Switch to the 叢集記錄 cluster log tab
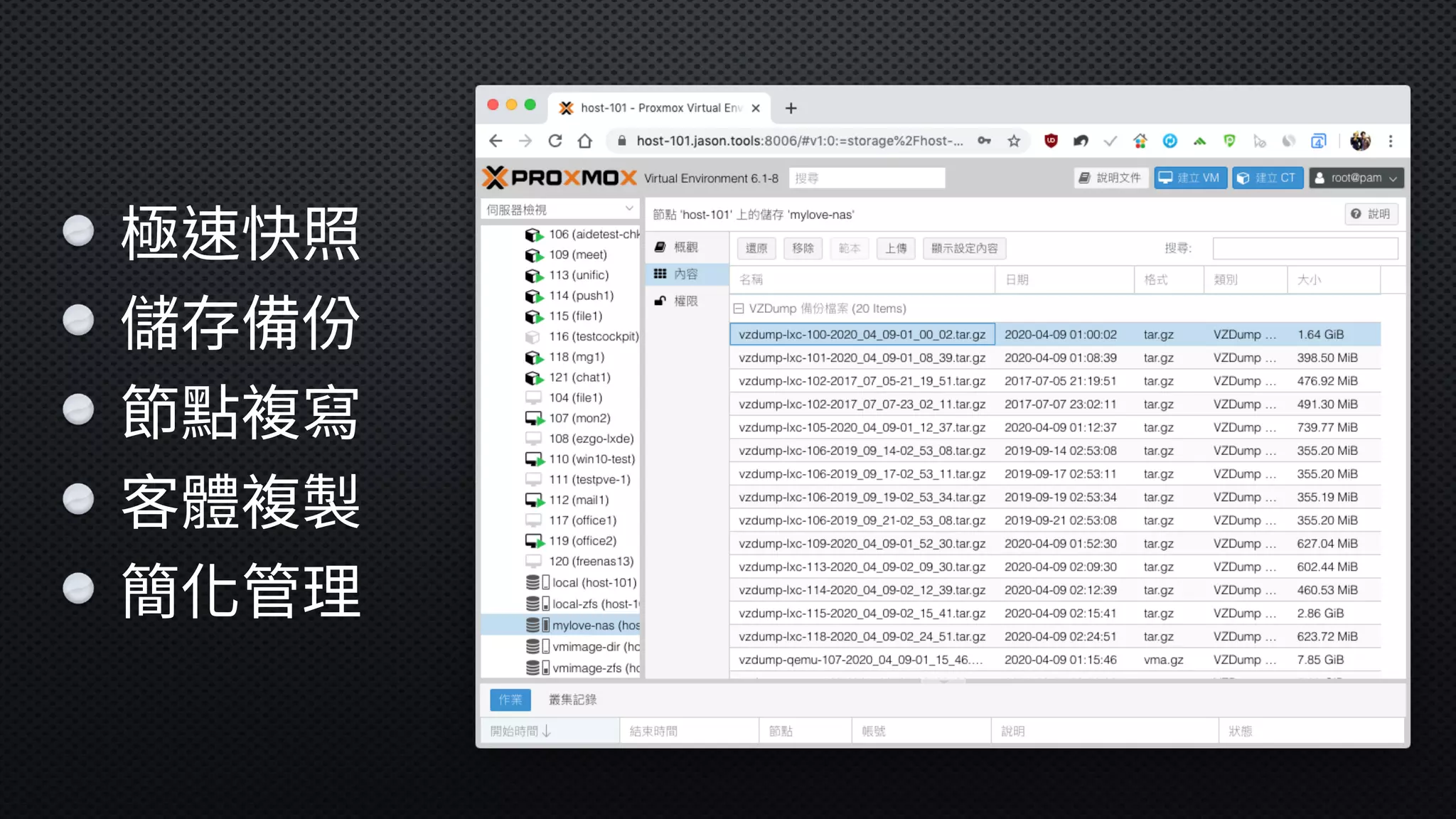This screenshot has width=1456, height=819. (x=572, y=700)
